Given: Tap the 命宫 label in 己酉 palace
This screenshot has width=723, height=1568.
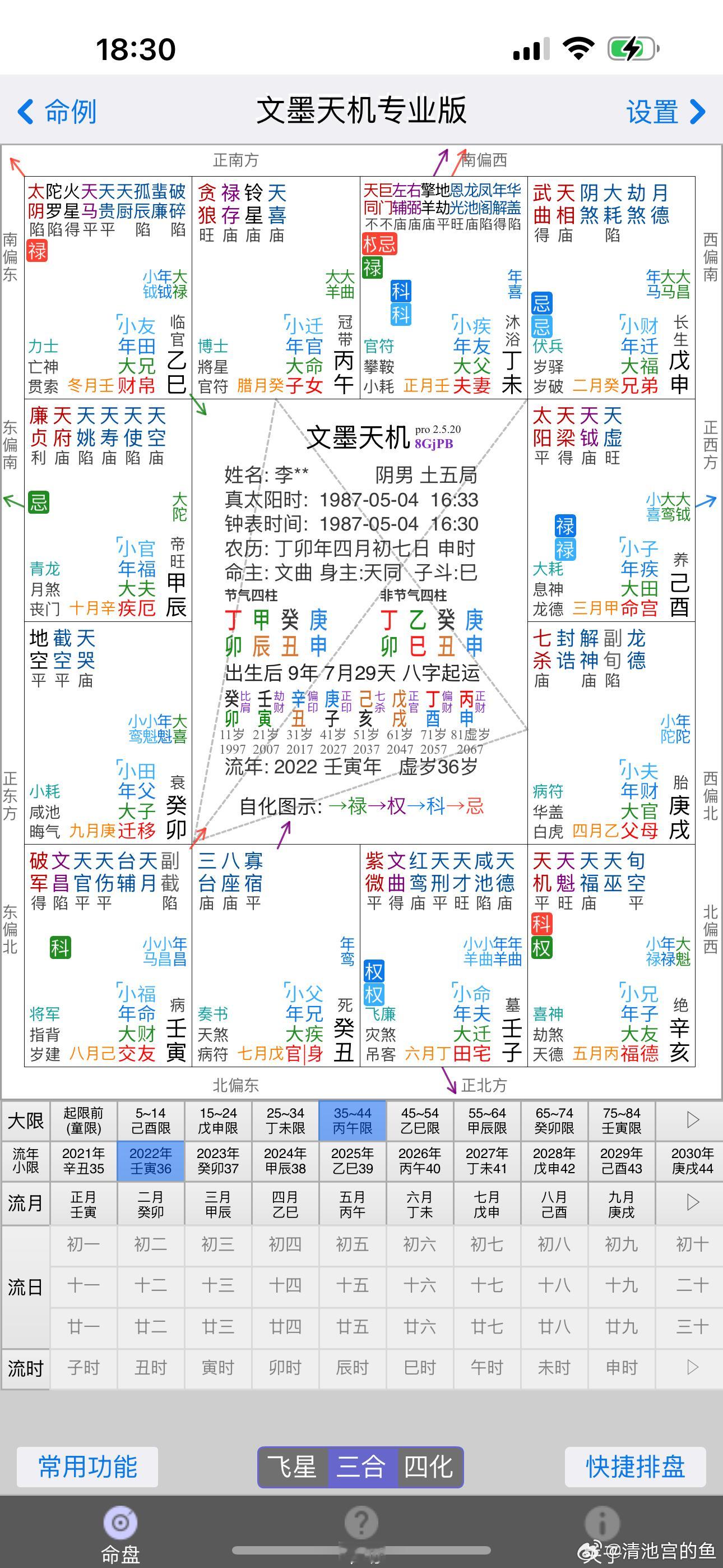Looking at the screenshot, I should 639,608.
